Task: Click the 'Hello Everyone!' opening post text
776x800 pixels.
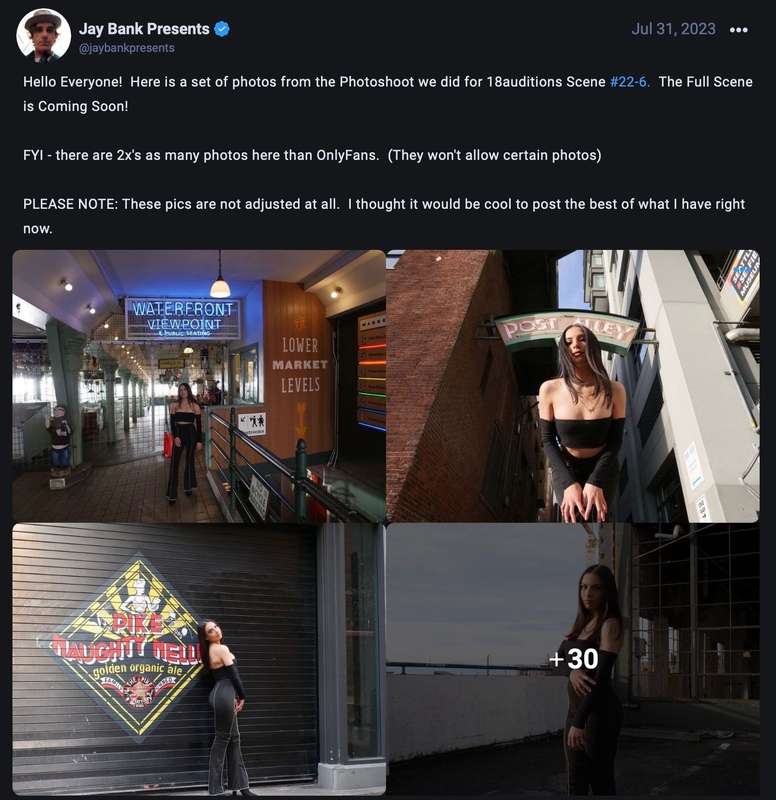Action: (x=73, y=82)
